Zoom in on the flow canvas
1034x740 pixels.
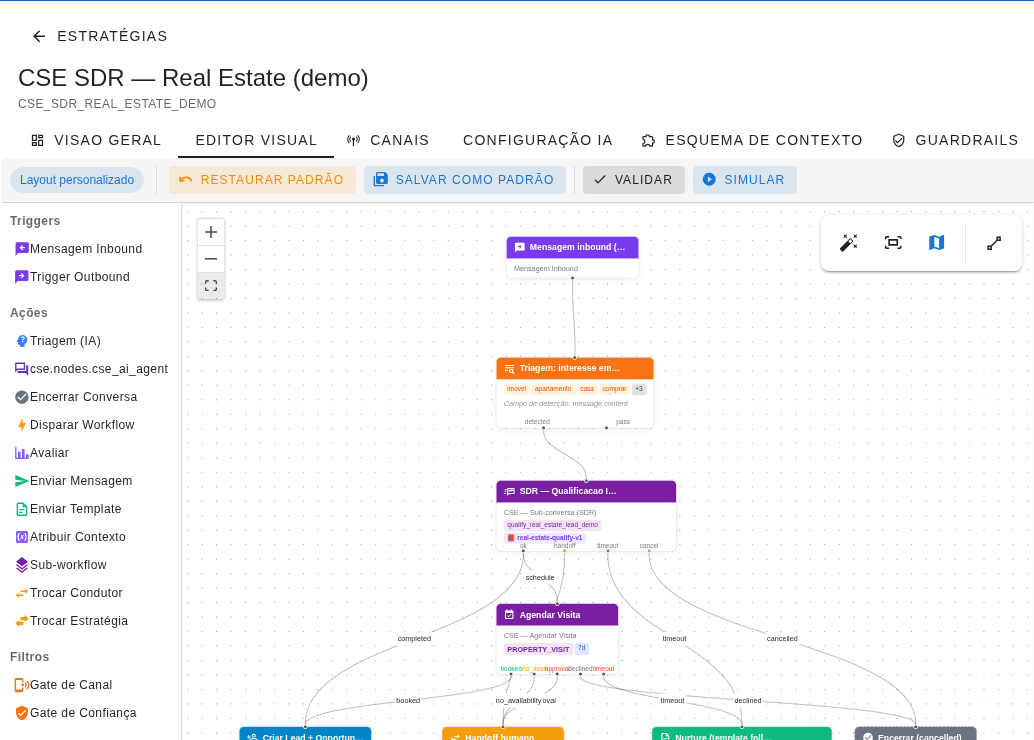coord(211,232)
